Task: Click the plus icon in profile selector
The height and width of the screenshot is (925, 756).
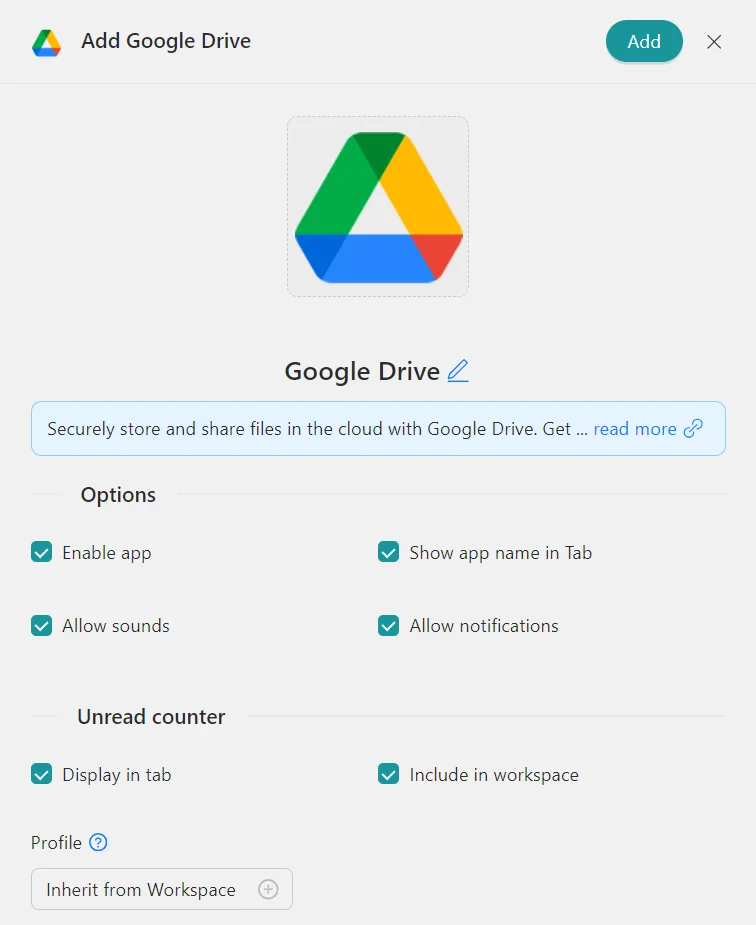Action: pyautogui.click(x=268, y=889)
